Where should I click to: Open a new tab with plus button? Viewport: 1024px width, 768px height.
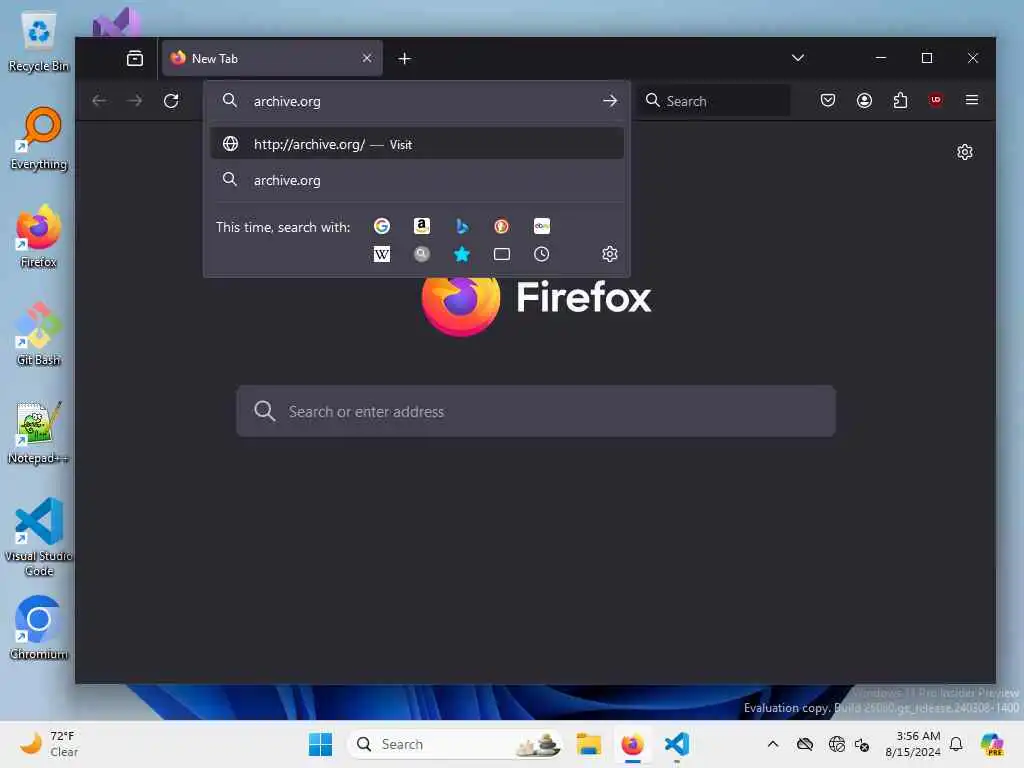(x=404, y=59)
